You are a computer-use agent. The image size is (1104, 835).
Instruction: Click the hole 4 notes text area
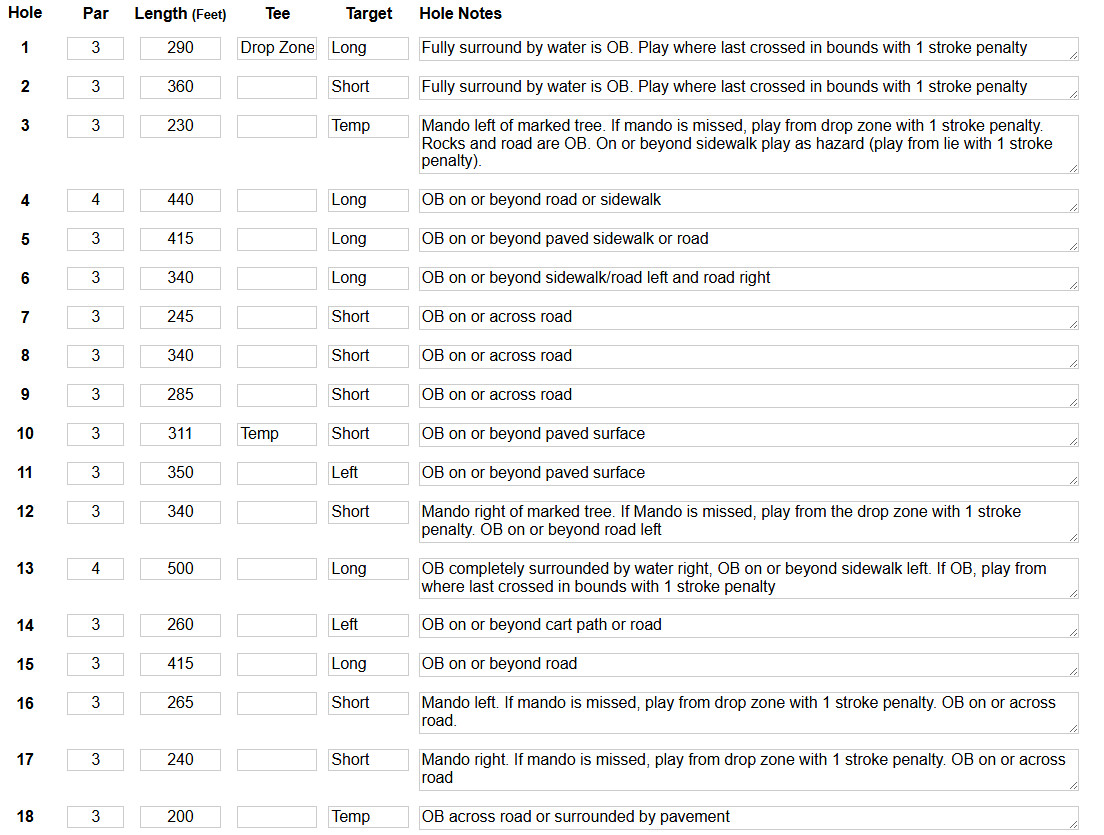748,201
